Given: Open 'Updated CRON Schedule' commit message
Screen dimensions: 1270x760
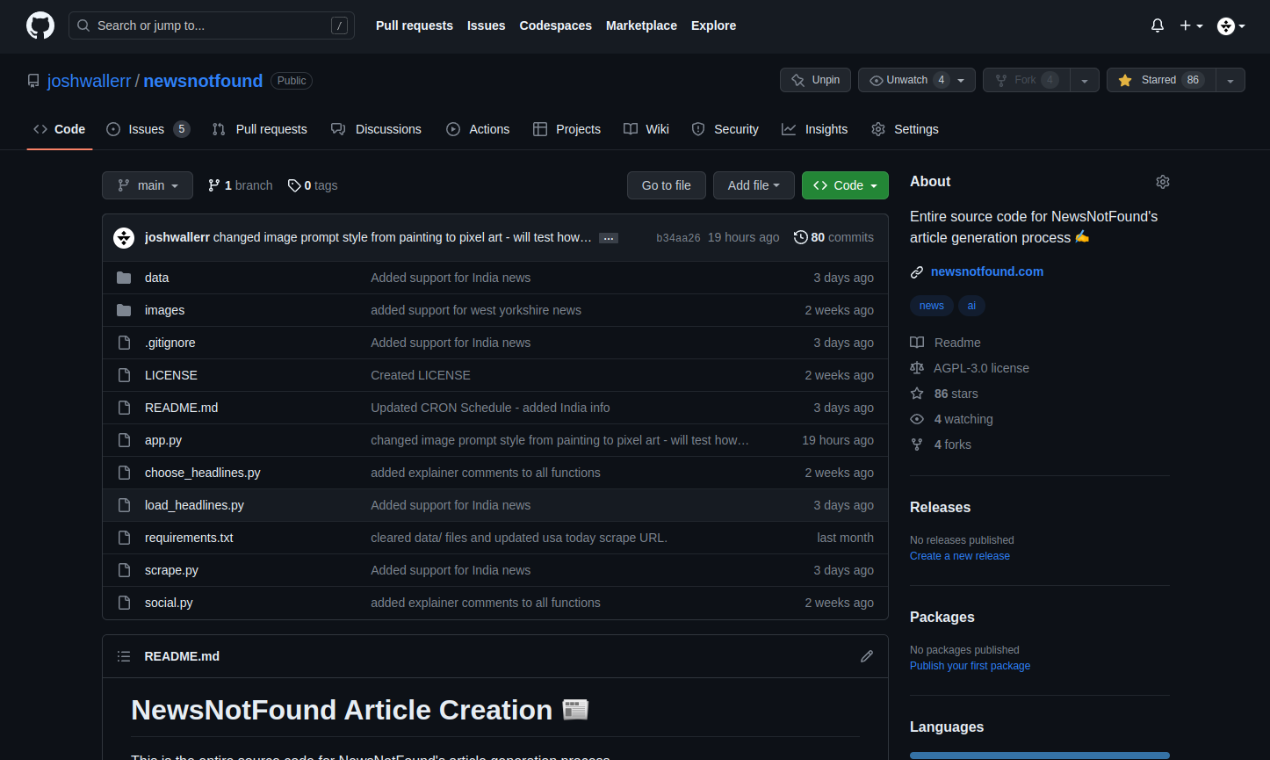Looking at the screenshot, I should coord(490,407).
